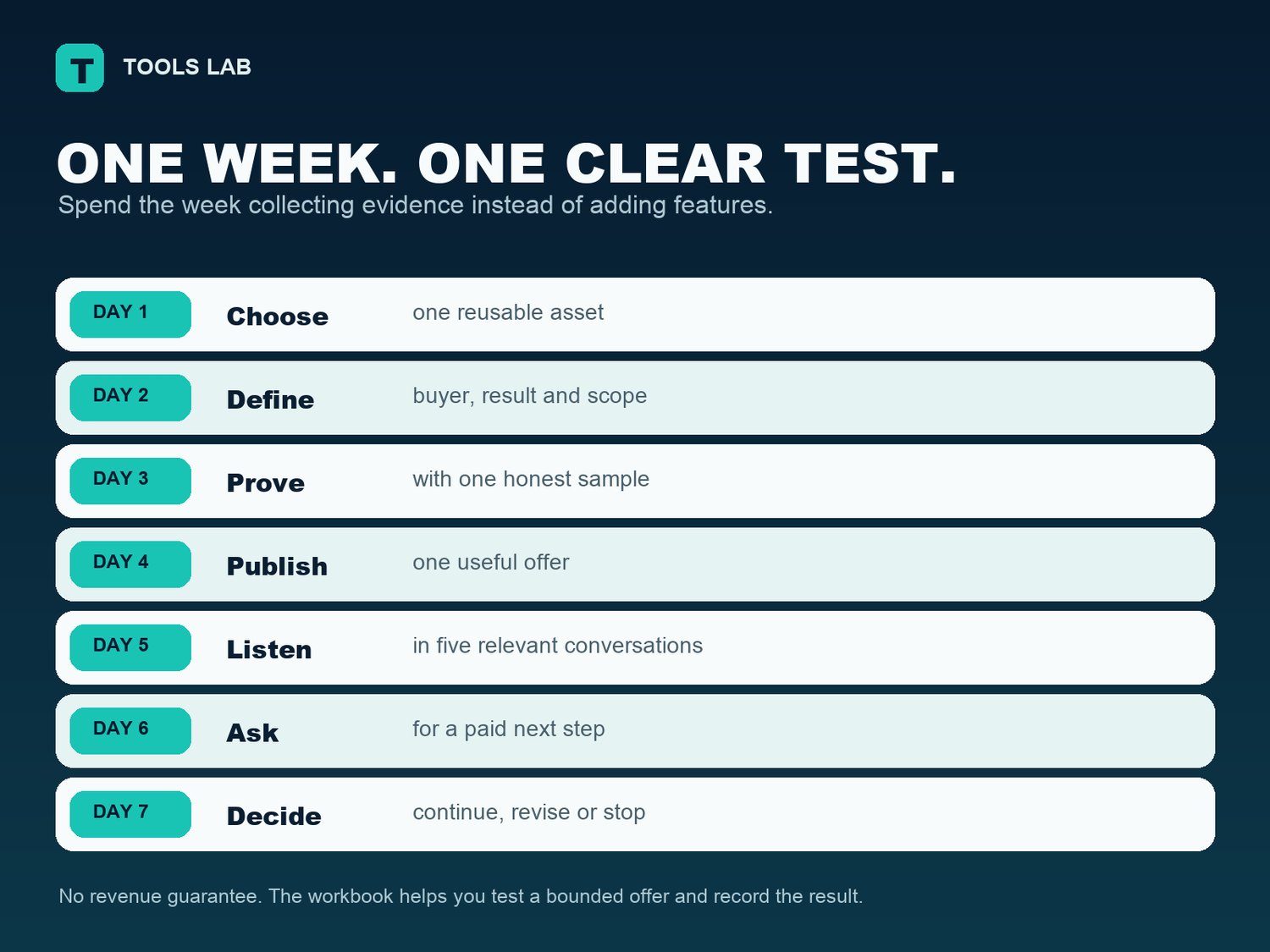Click the DAY 3 teal badge

130,481
